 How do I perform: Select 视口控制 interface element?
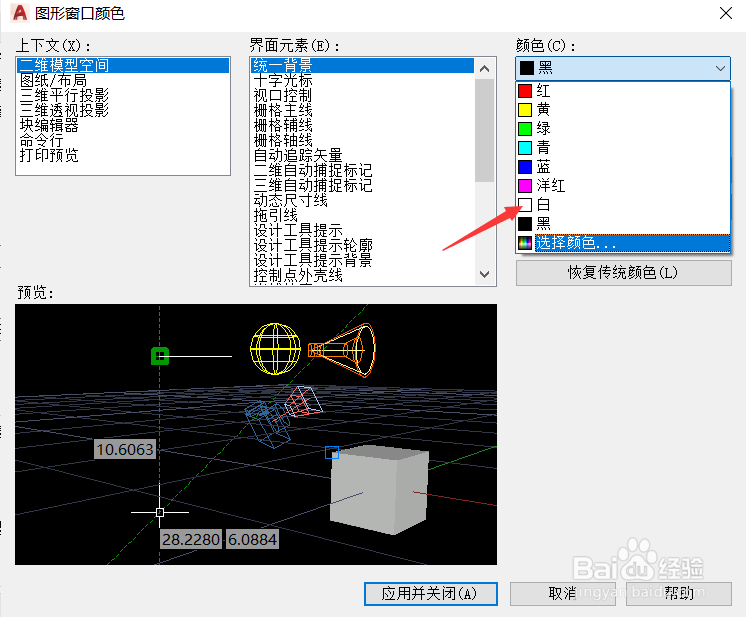[x=362, y=95]
